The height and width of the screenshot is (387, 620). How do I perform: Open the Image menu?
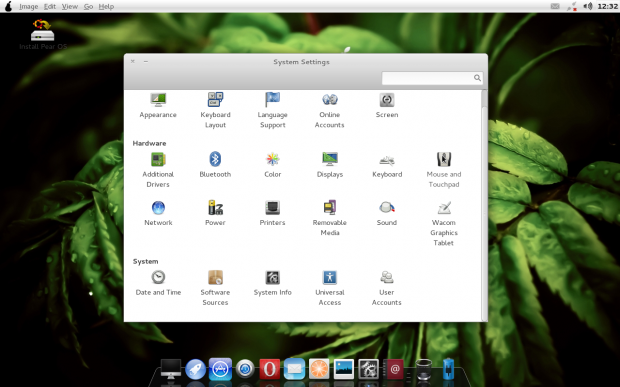click(x=28, y=6)
